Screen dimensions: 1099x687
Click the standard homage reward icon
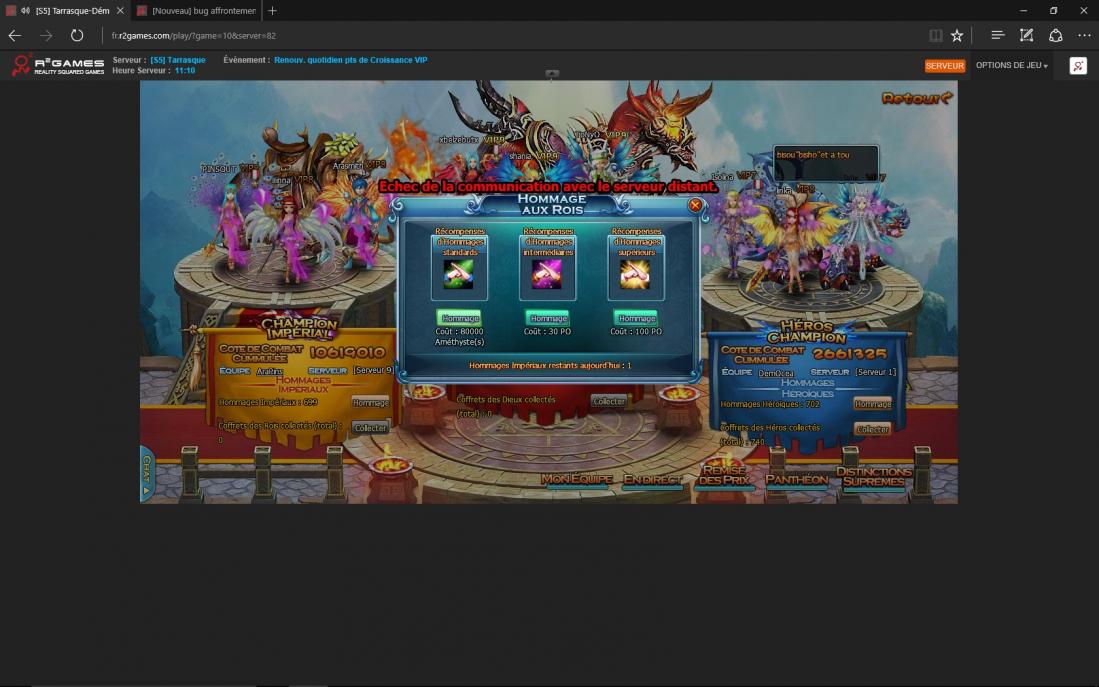[459, 274]
